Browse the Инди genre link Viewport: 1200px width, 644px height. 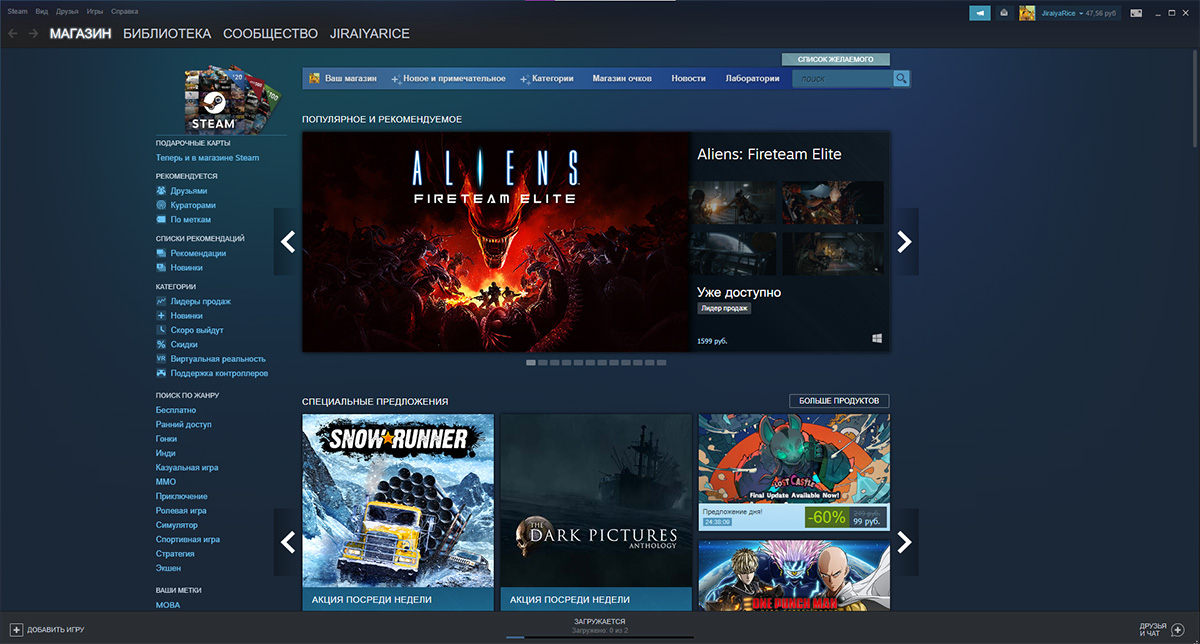point(166,453)
